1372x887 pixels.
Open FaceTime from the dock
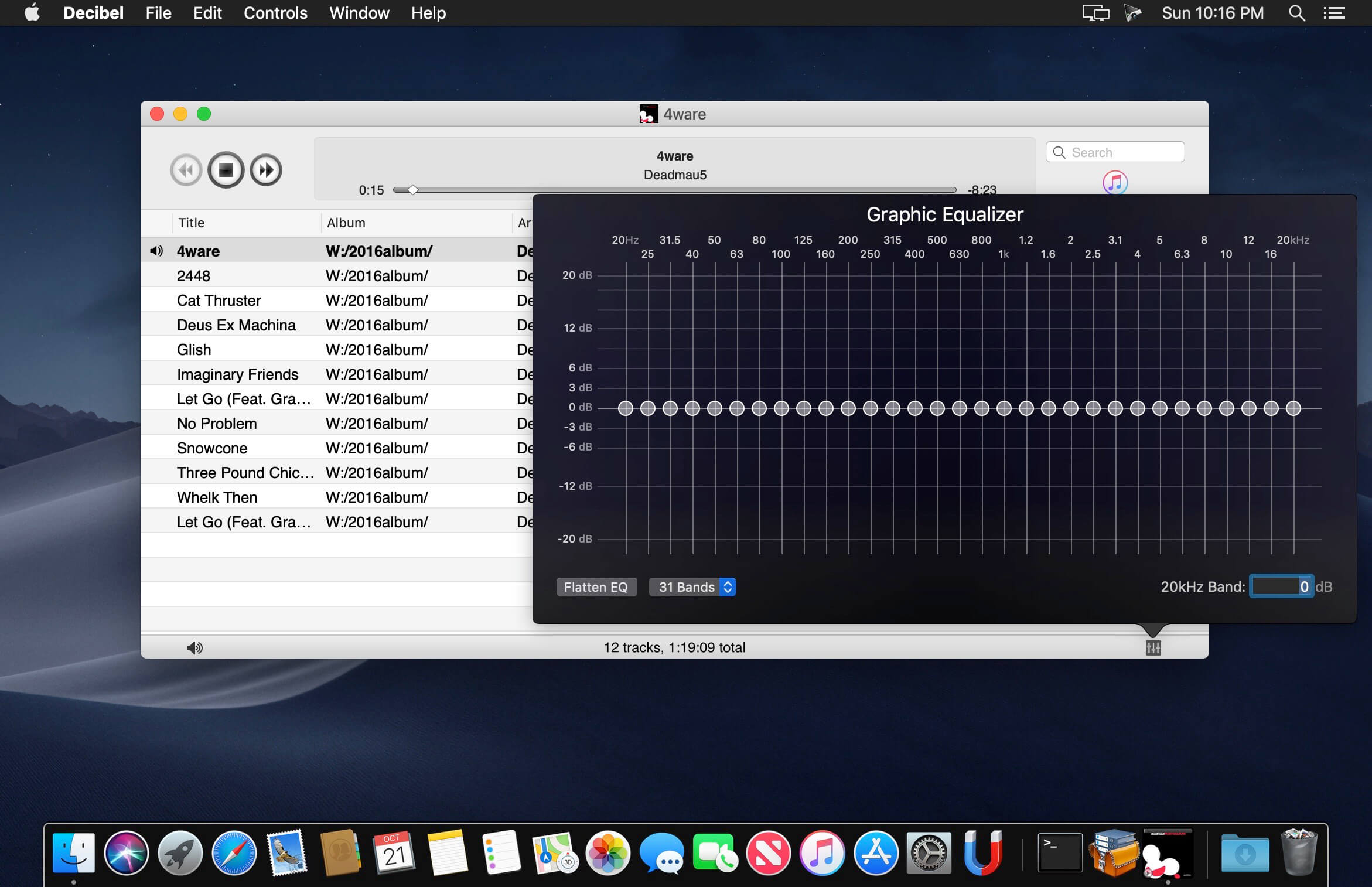715,852
